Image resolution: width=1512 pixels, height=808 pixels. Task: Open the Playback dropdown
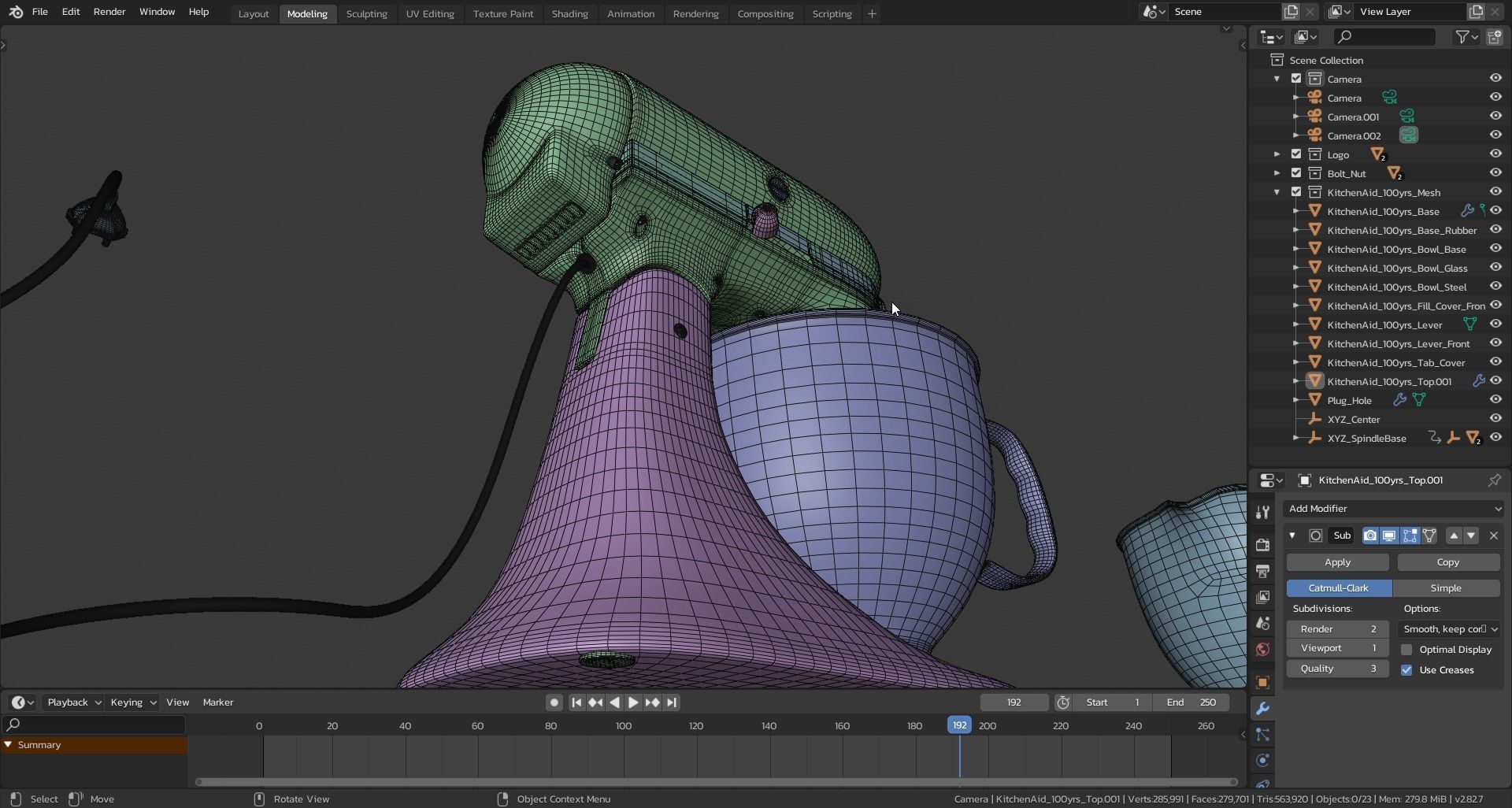pyautogui.click(x=73, y=702)
